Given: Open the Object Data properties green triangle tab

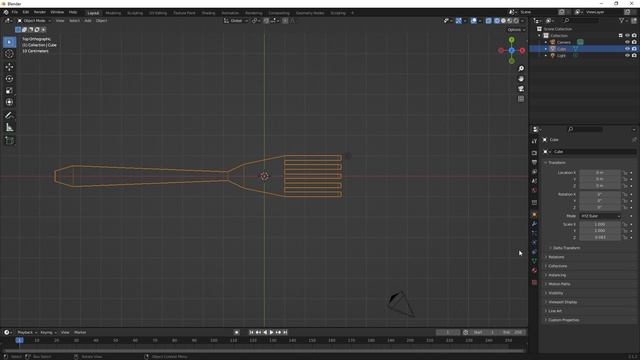Looking at the screenshot, I should (534, 260).
